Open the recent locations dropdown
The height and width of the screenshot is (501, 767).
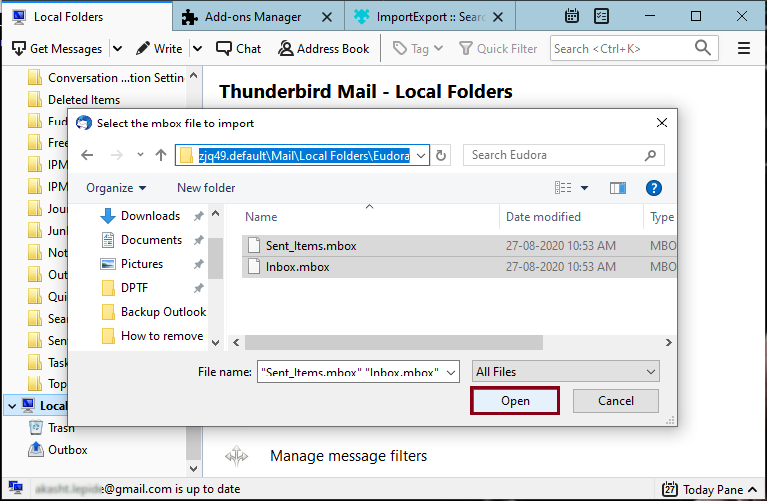coord(140,155)
